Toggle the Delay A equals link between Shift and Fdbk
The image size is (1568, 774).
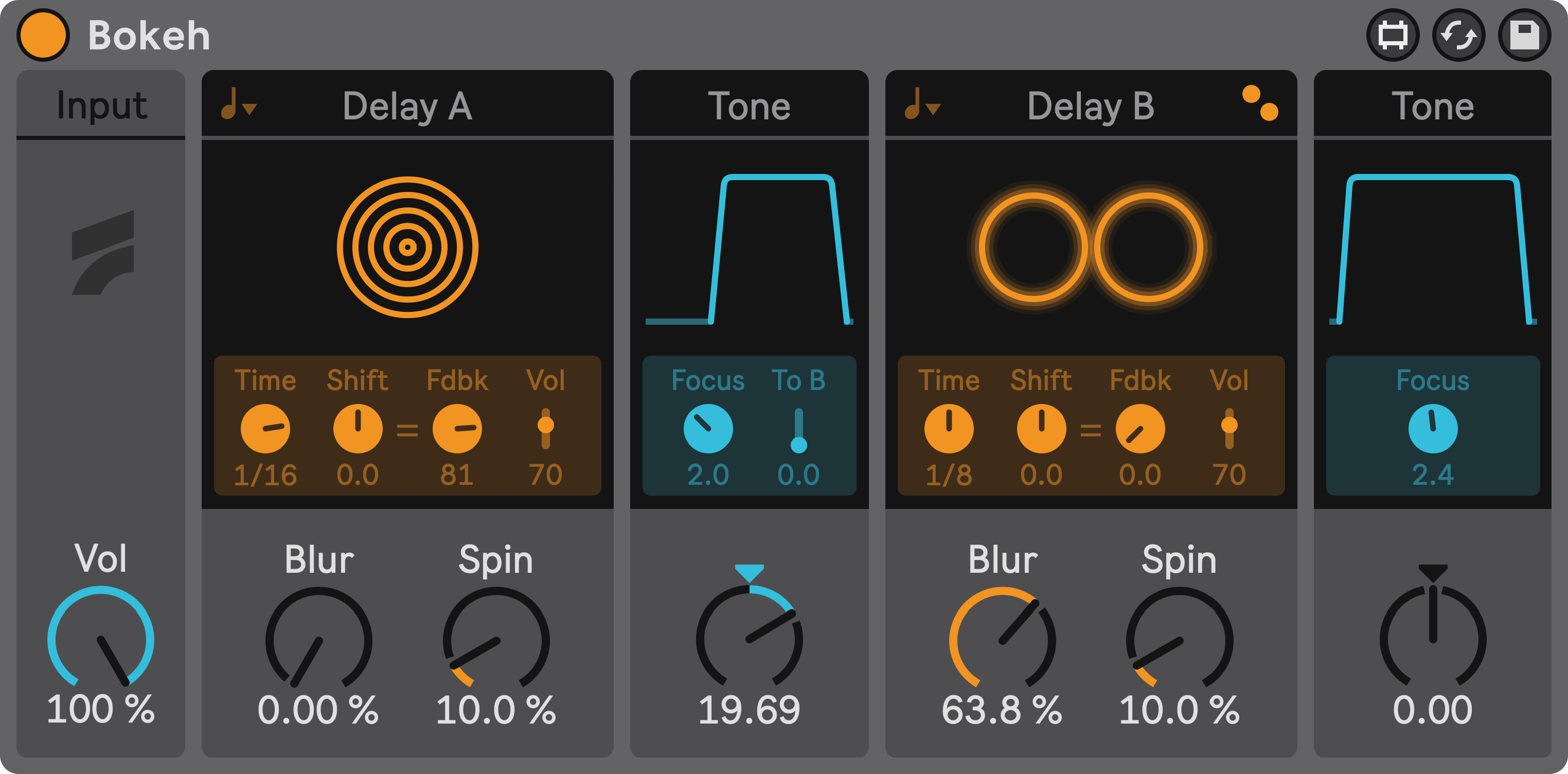pyautogui.click(x=407, y=431)
